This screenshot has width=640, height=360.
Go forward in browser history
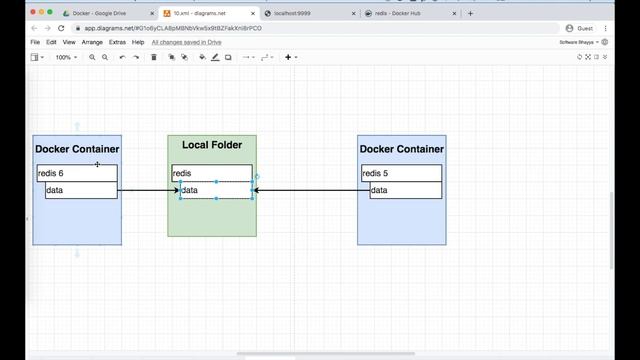point(48,28)
